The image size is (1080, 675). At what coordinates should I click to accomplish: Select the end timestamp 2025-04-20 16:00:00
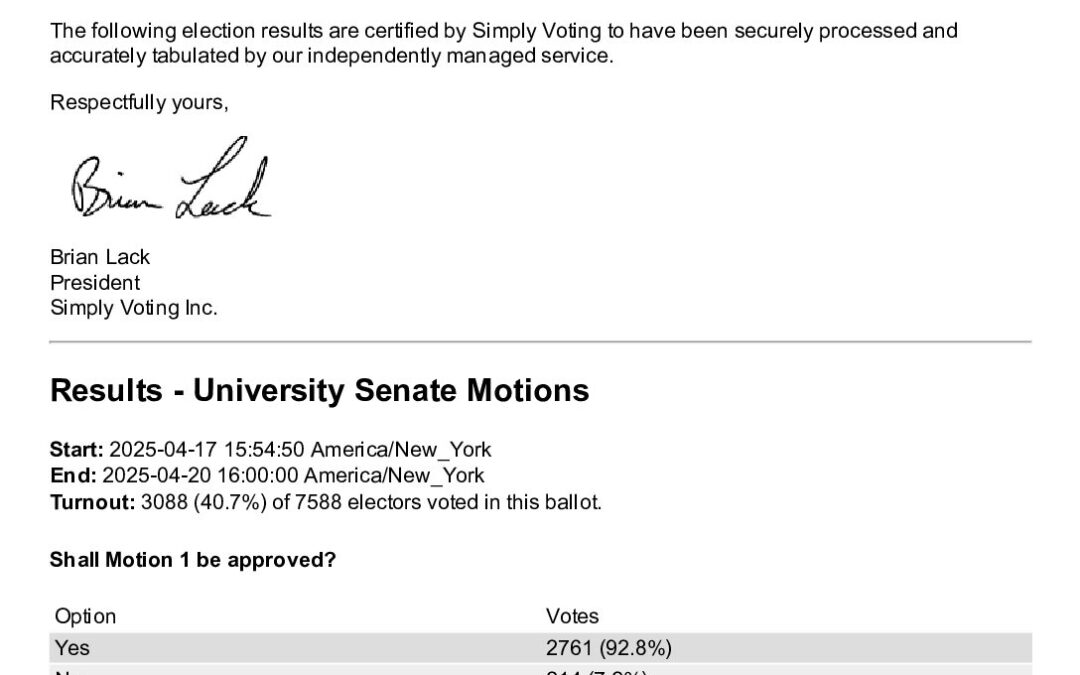(199, 475)
